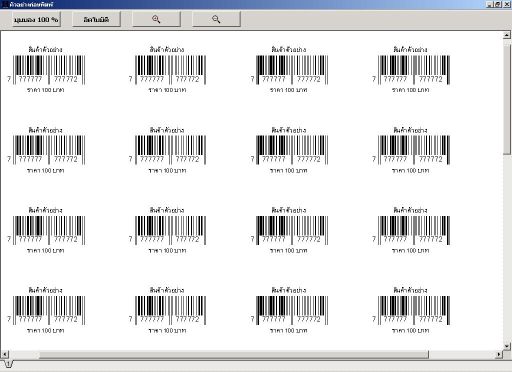Set view to 100 % with toolbar button
Image resolution: width=512 pixels, height=372 pixels.
(x=36, y=19)
